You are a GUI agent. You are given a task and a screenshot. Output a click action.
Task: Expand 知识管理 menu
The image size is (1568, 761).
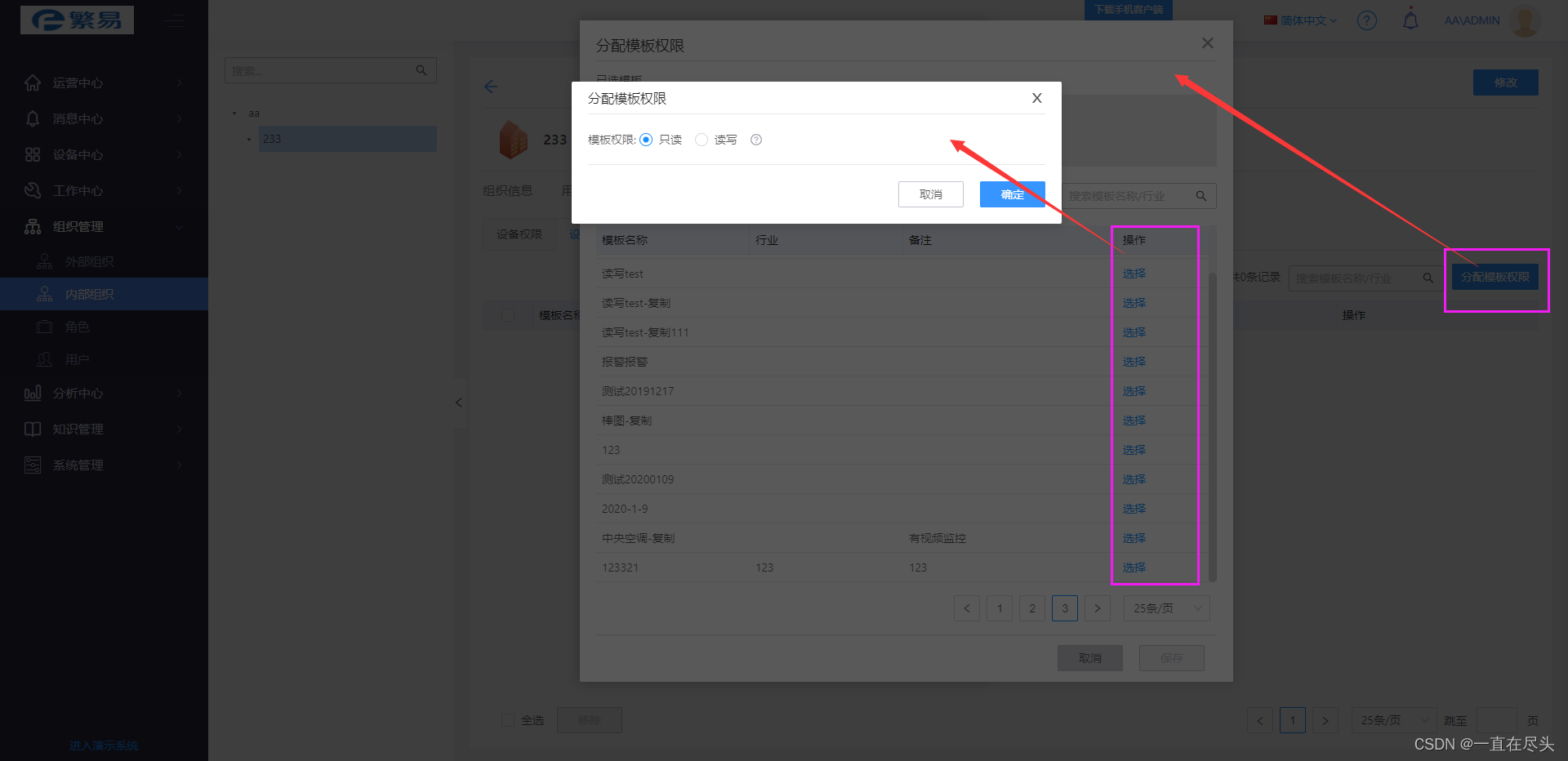pos(104,429)
